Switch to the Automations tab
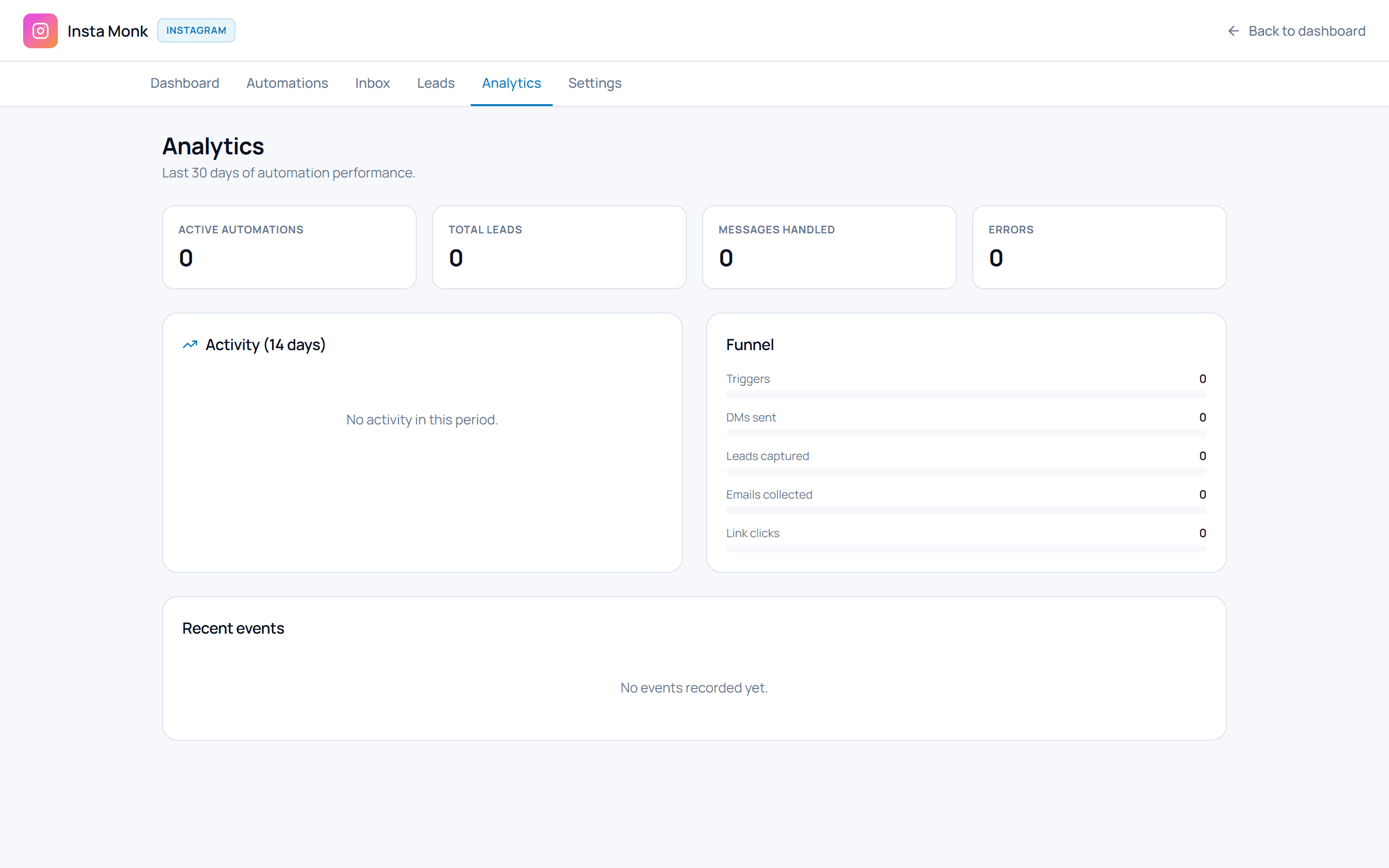 [287, 83]
